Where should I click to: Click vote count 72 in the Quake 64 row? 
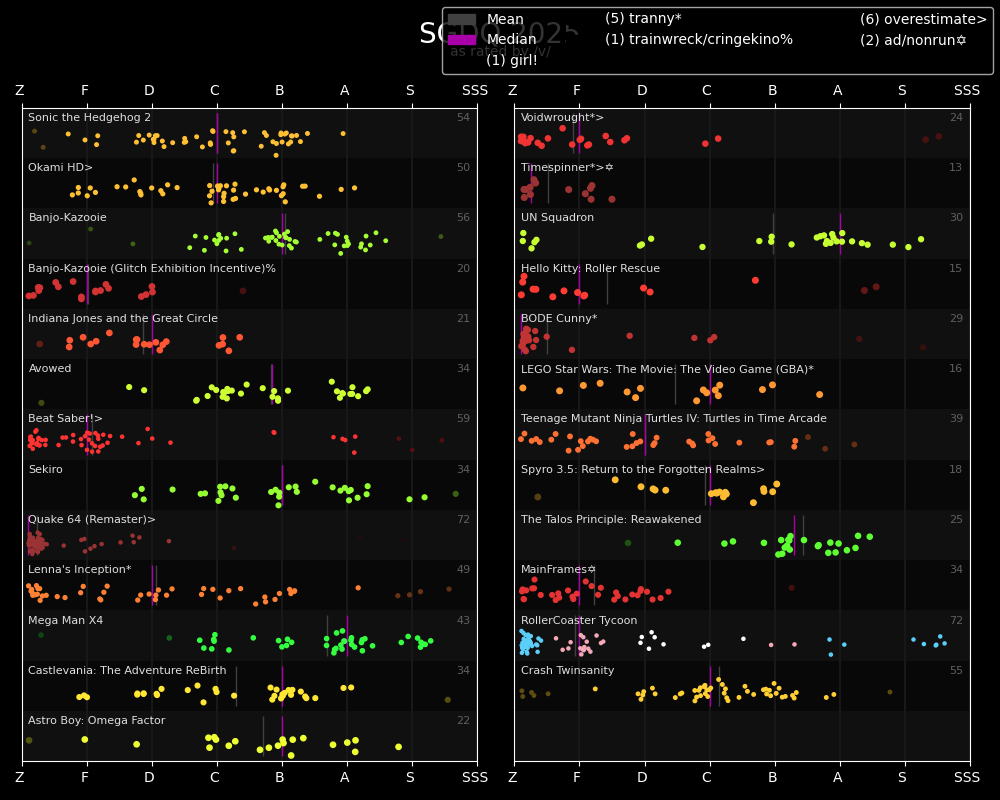pos(463,519)
